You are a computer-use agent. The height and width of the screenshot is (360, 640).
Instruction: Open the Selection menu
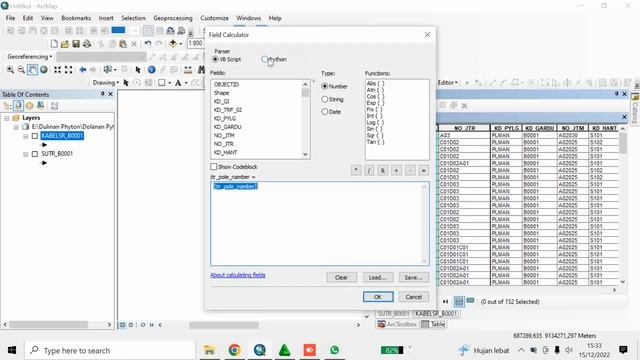coord(133,18)
